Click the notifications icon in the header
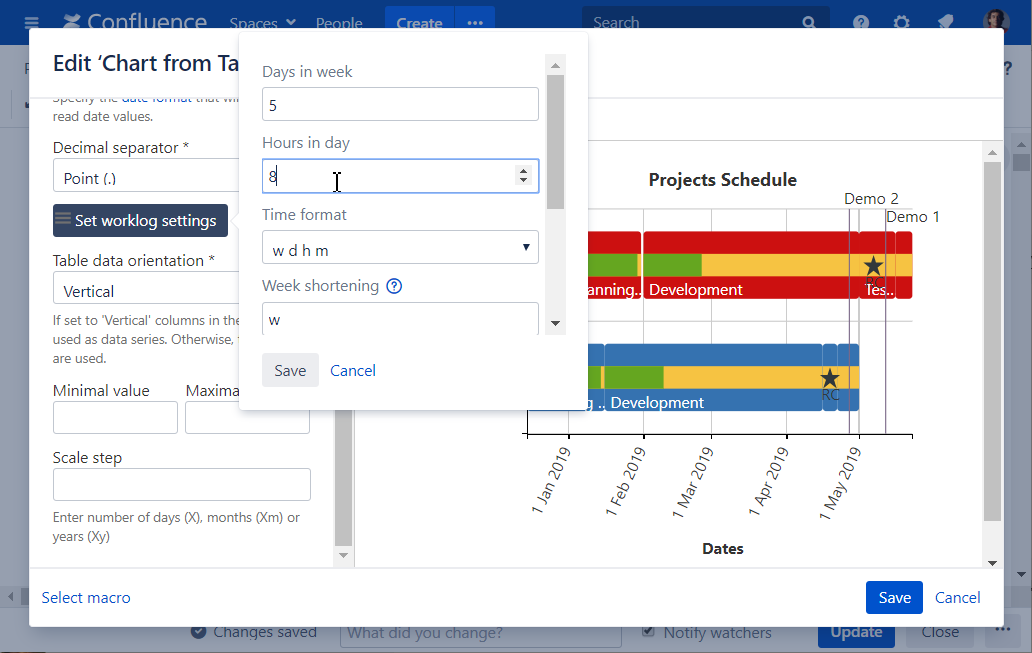This screenshot has height=653, width=1032. pyautogui.click(x=943, y=22)
